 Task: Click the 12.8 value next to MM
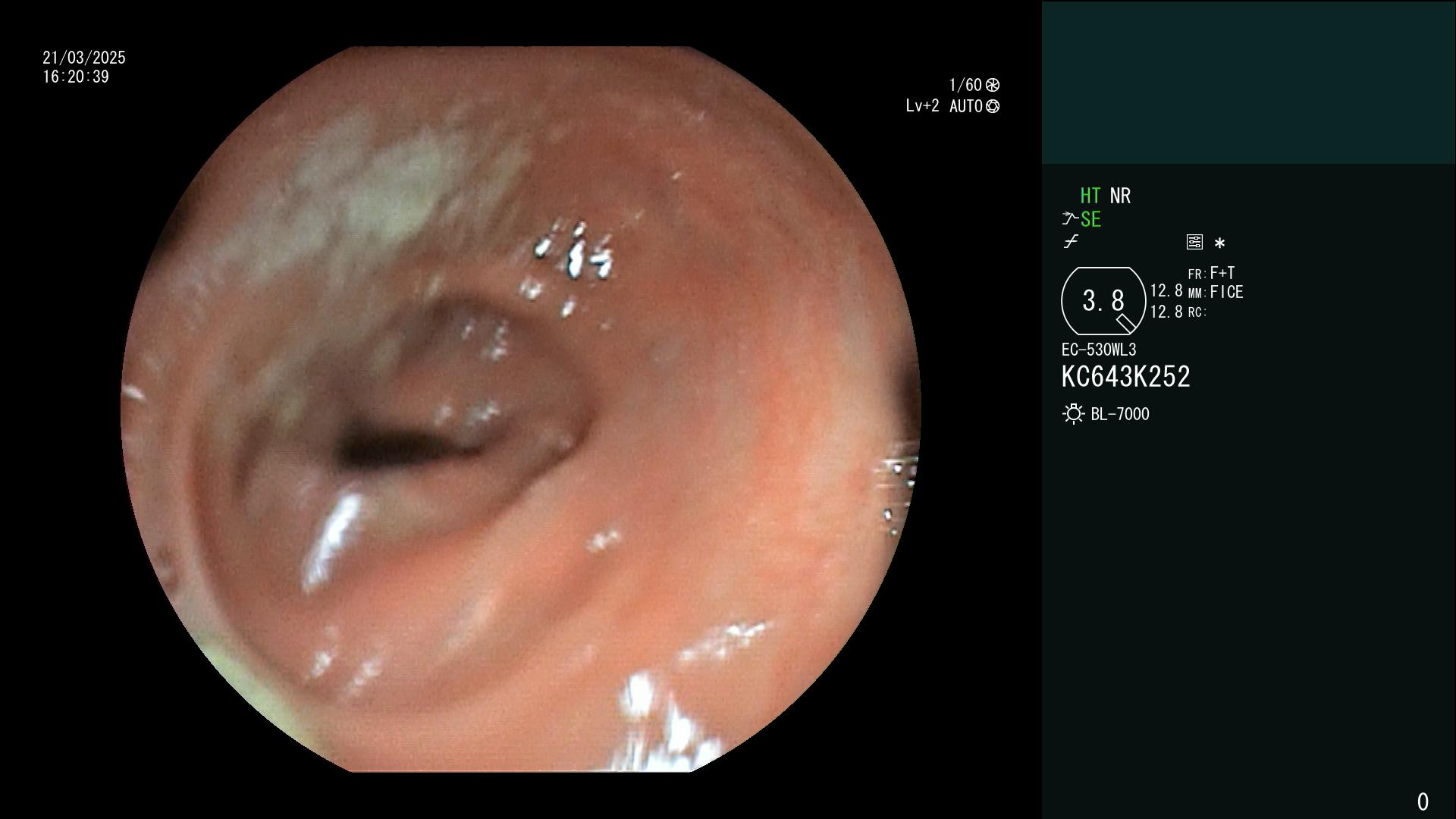tap(1166, 291)
